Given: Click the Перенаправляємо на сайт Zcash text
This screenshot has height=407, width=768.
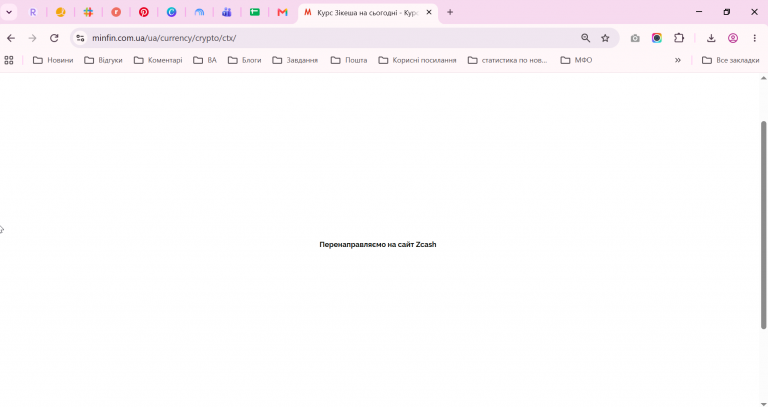Looking at the screenshot, I should [378, 244].
